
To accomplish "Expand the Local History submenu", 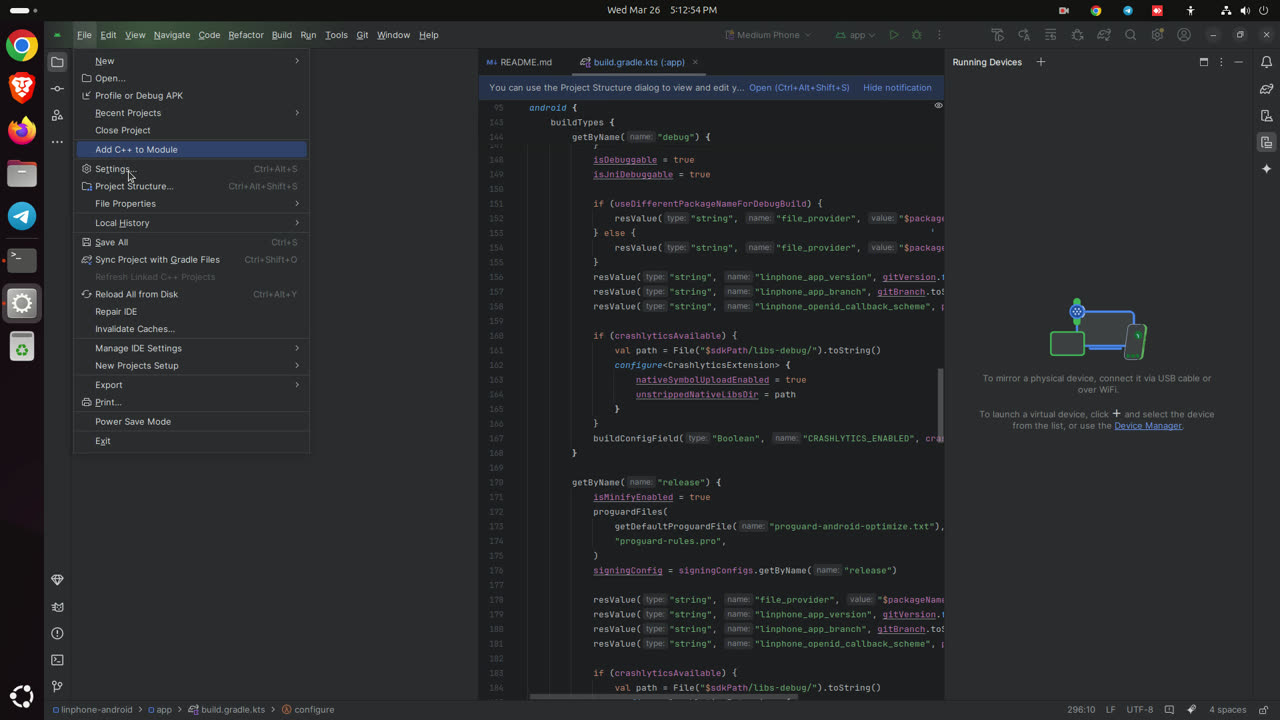I will click(191, 223).
